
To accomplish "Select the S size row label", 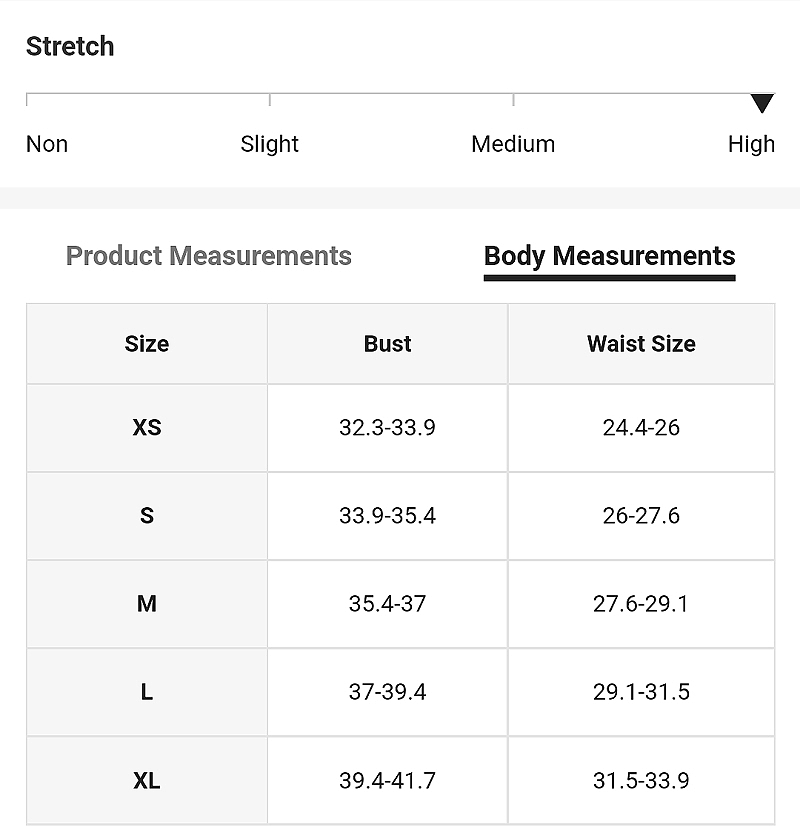I will tap(147, 515).
